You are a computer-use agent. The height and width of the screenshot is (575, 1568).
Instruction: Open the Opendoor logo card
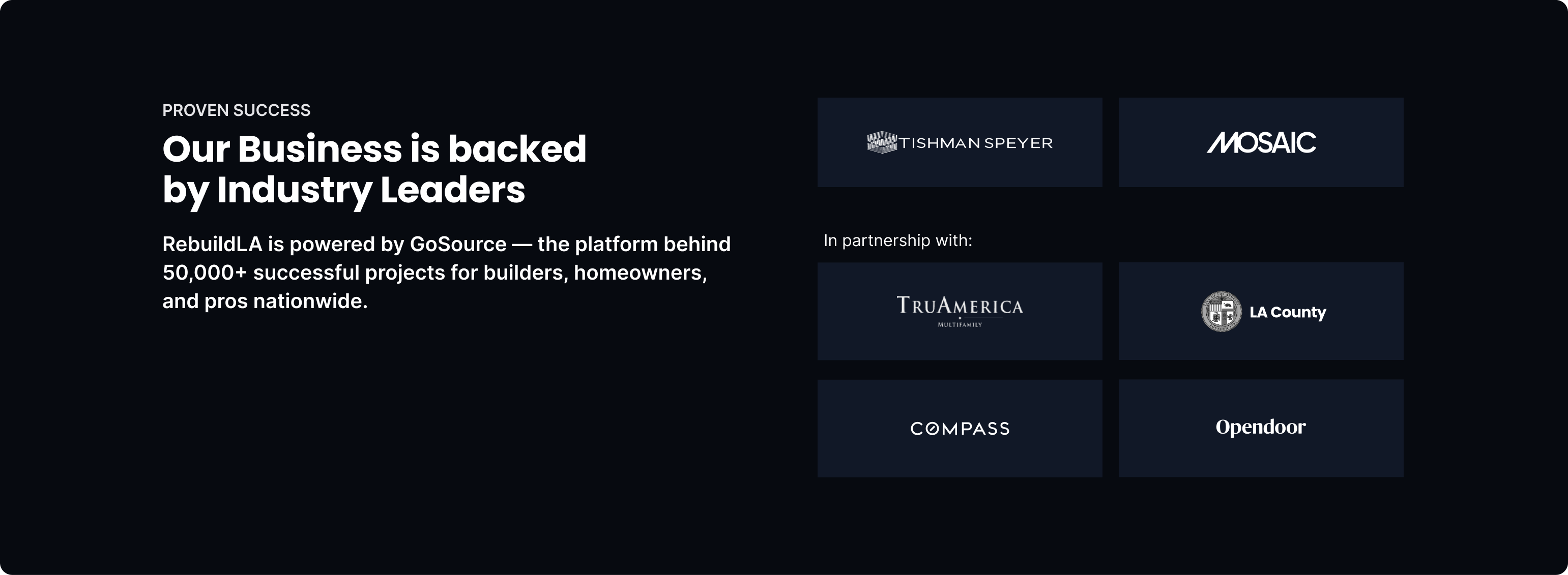pyautogui.click(x=1261, y=429)
